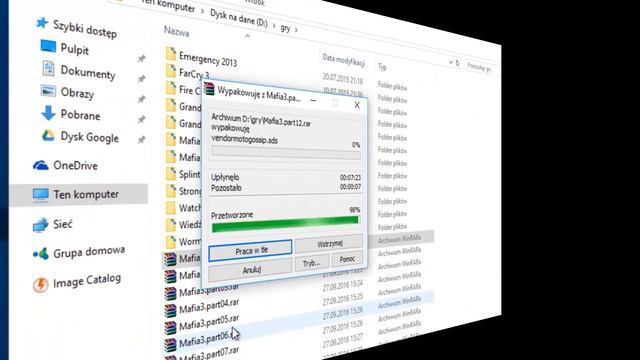The height and width of the screenshot is (360, 640).
Task: Sort by Nazwa column header
Action: coord(176,31)
